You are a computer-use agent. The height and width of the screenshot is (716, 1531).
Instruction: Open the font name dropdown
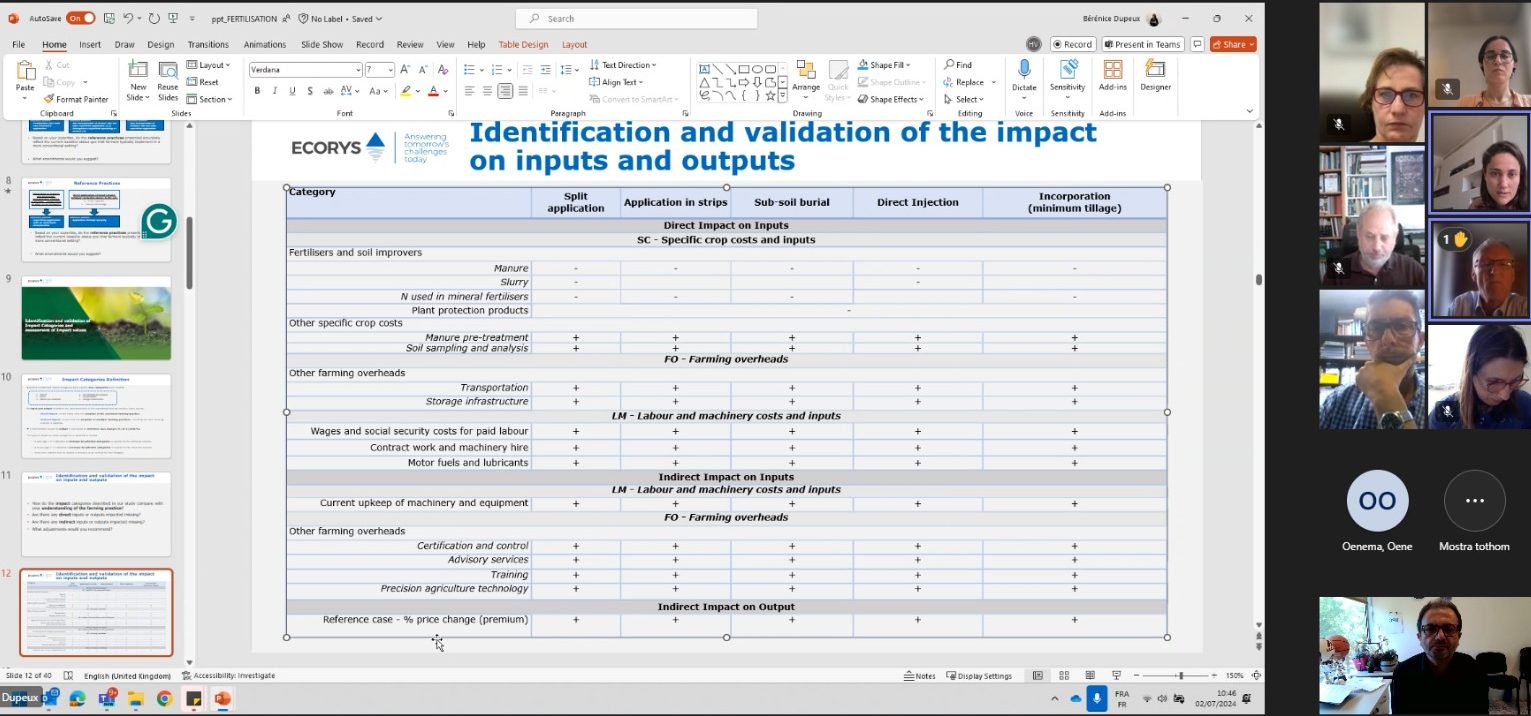(357, 70)
